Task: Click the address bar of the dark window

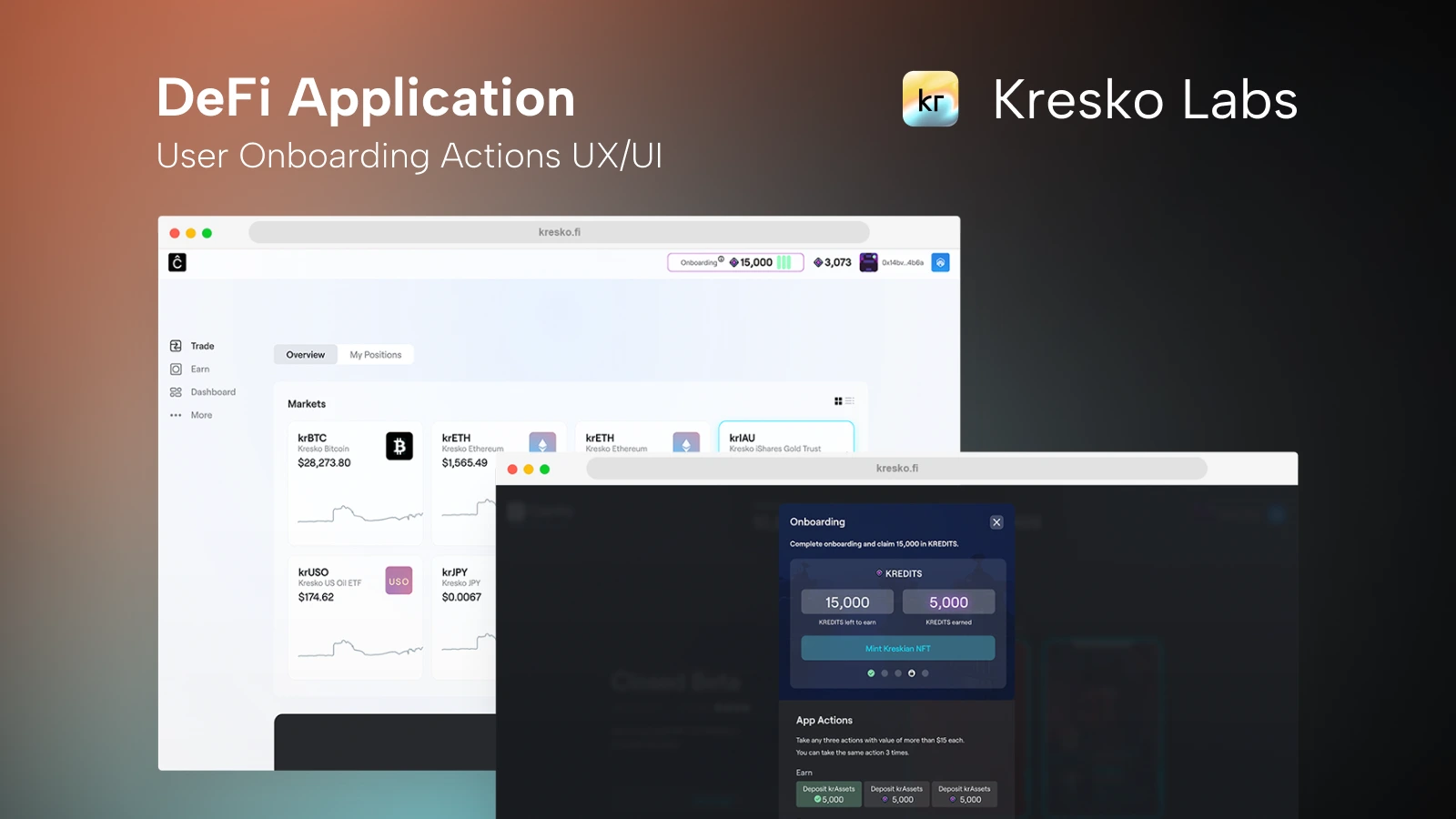Action: [x=896, y=469]
